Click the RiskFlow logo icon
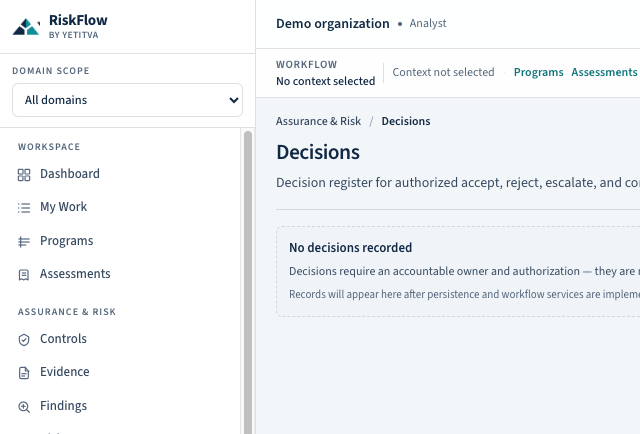The height and width of the screenshot is (434, 640). [27, 27]
